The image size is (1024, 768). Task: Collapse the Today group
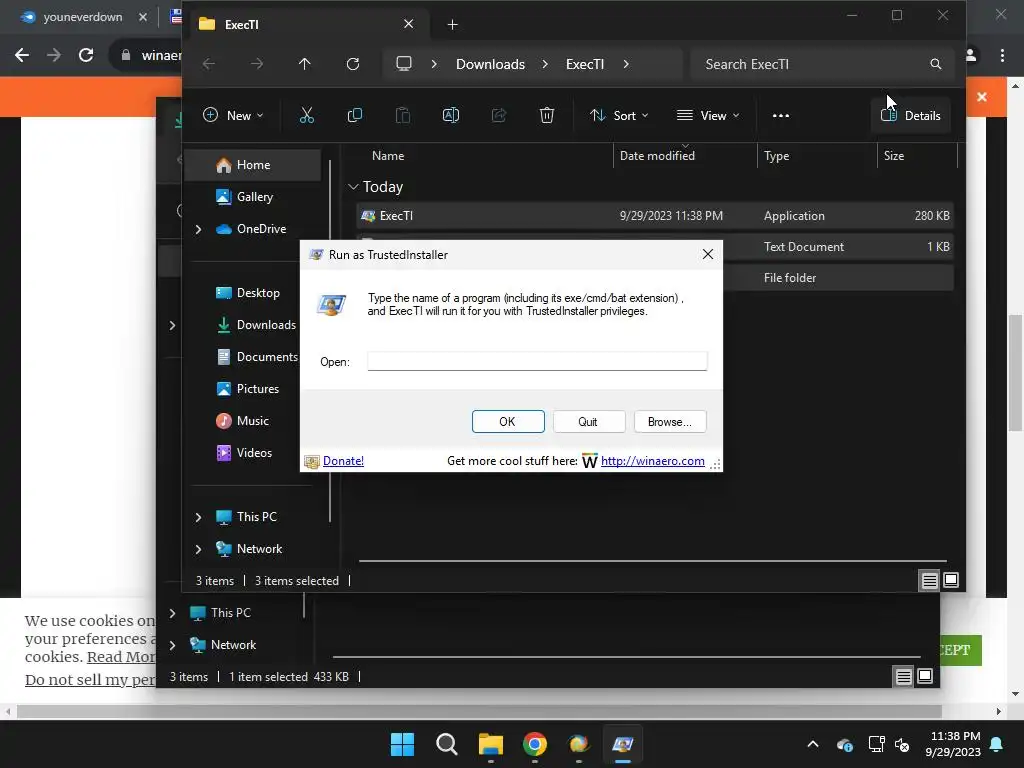pyautogui.click(x=353, y=187)
